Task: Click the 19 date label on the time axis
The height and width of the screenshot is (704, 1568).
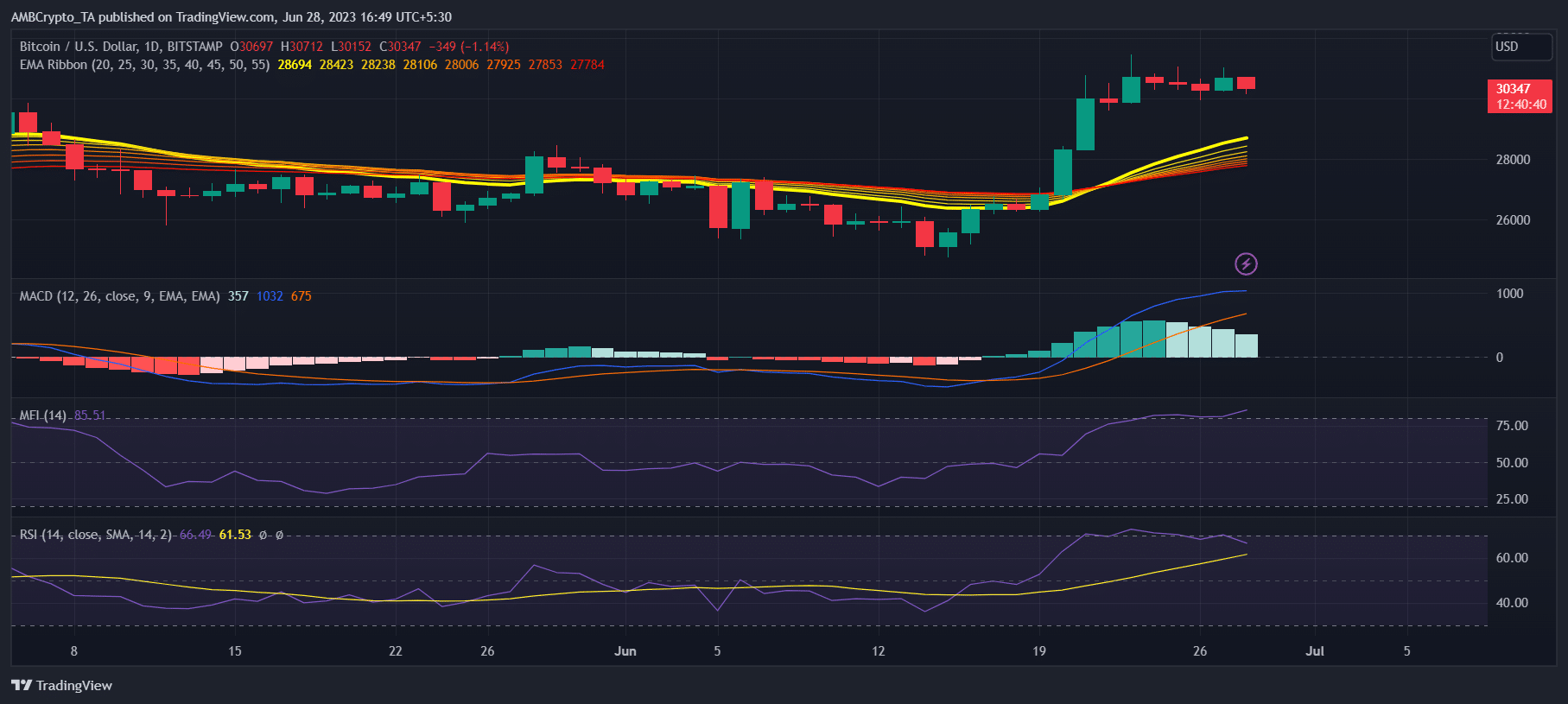Action: coord(1039,651)
